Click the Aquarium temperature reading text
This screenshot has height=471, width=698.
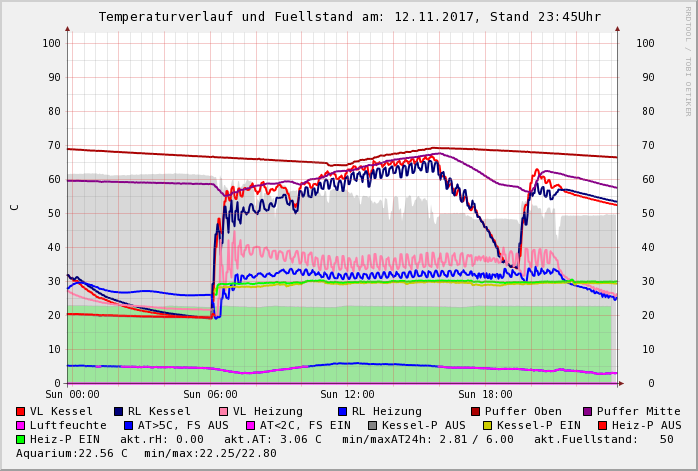pyautogui.click(x=72, y=453)
